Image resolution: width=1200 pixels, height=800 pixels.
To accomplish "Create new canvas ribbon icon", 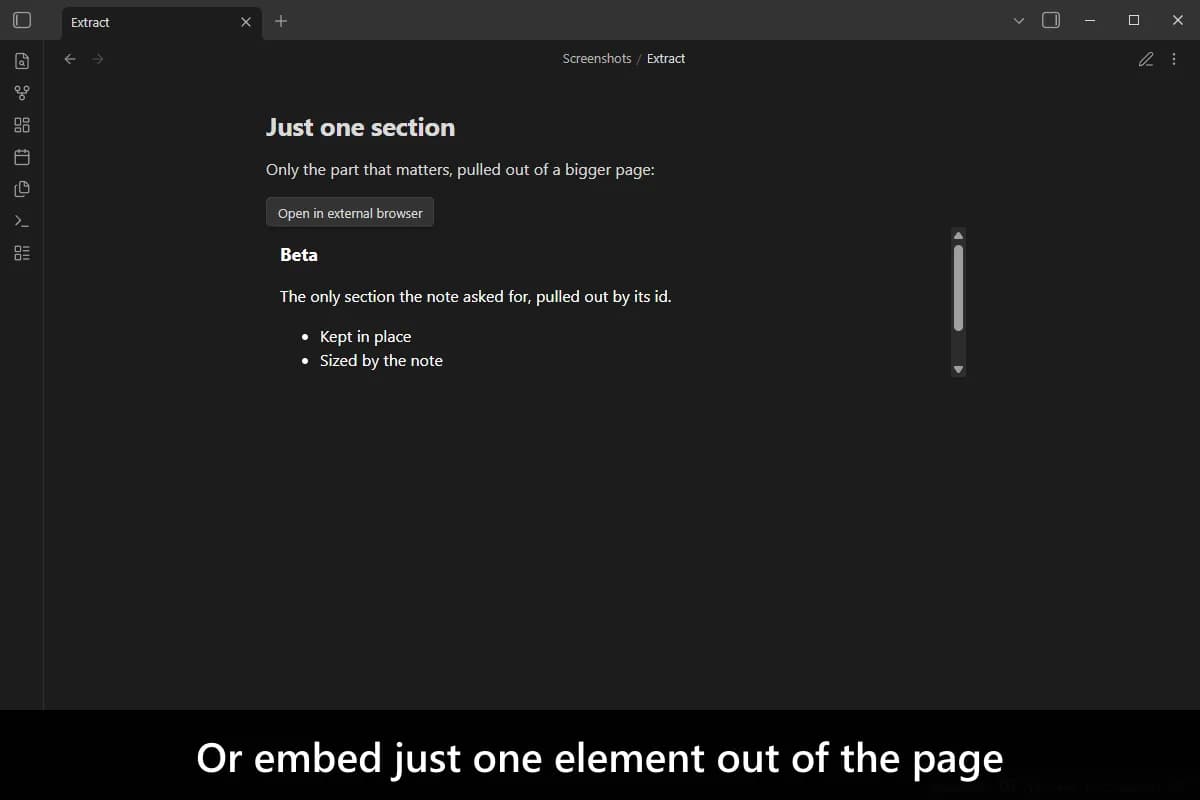I will point(22,125).
